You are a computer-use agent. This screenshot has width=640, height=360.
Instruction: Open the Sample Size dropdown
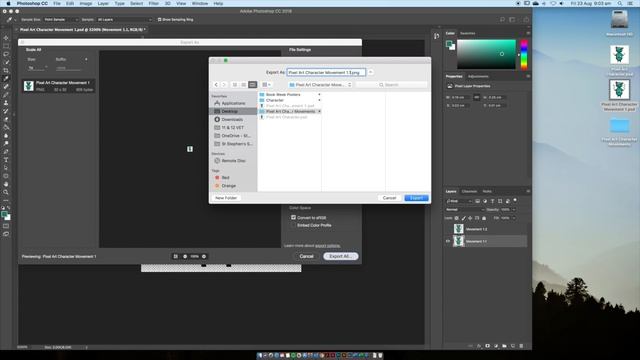[60, 20]
